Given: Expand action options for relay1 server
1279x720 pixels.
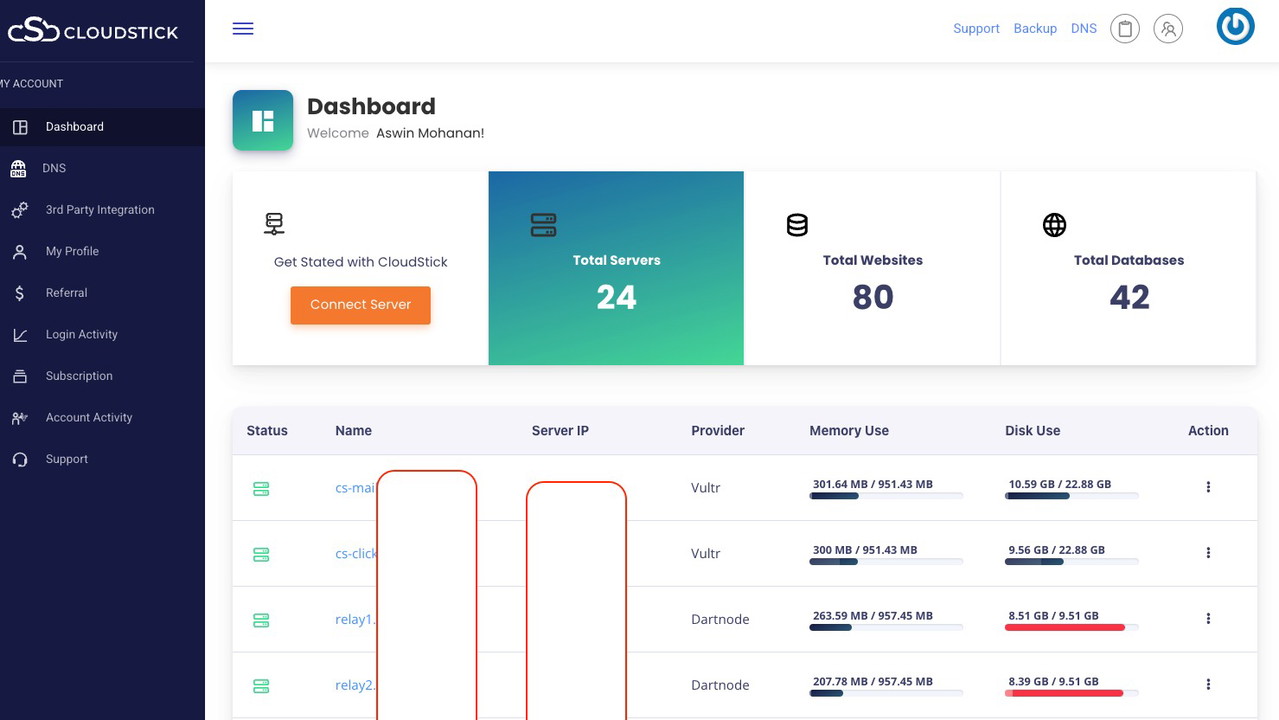Looking at the screenshot, I should click(x=1208, y=619).
